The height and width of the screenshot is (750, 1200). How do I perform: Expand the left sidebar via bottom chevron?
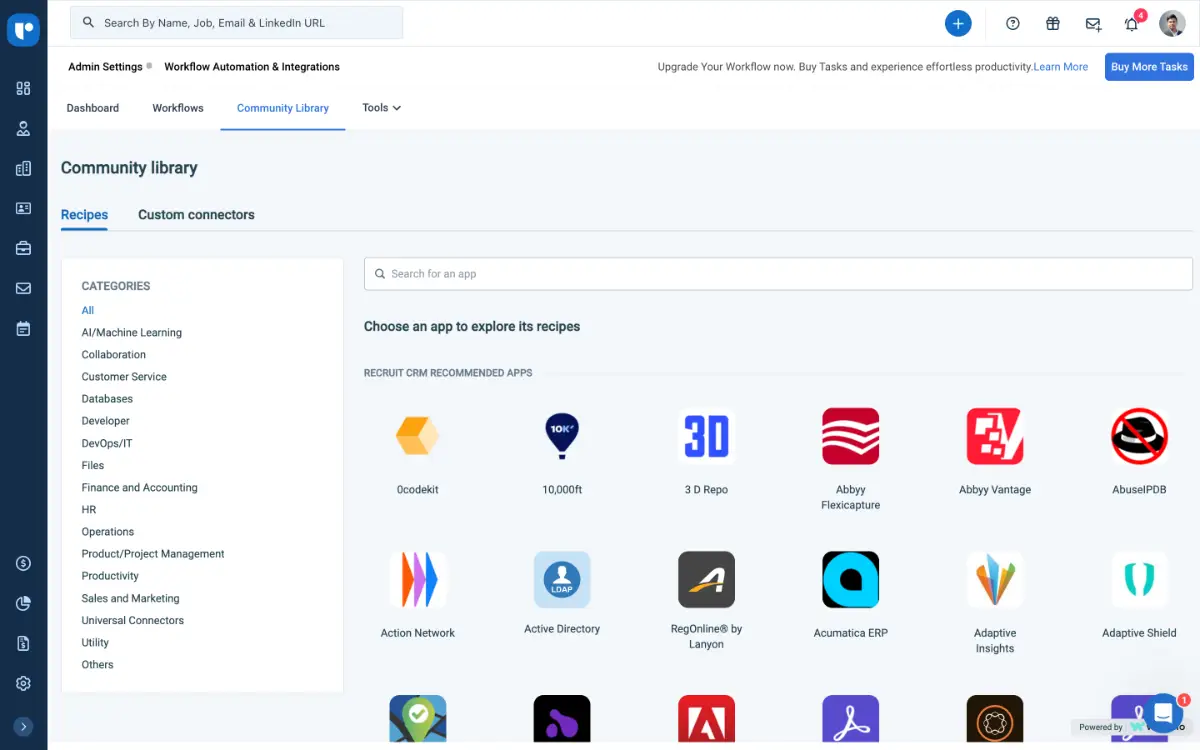23,726
